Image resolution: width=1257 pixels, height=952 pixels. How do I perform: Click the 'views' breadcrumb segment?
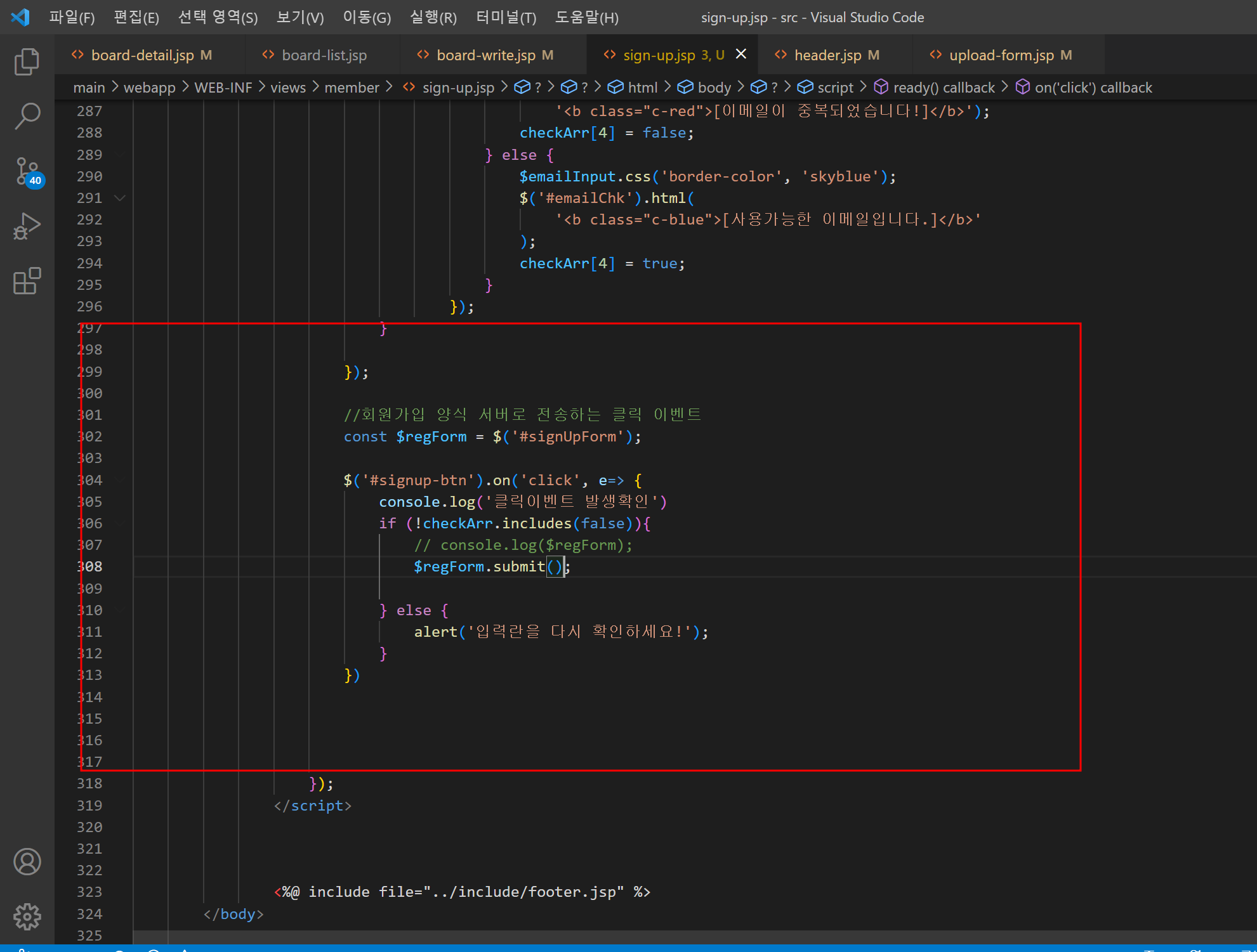(287, 88)
